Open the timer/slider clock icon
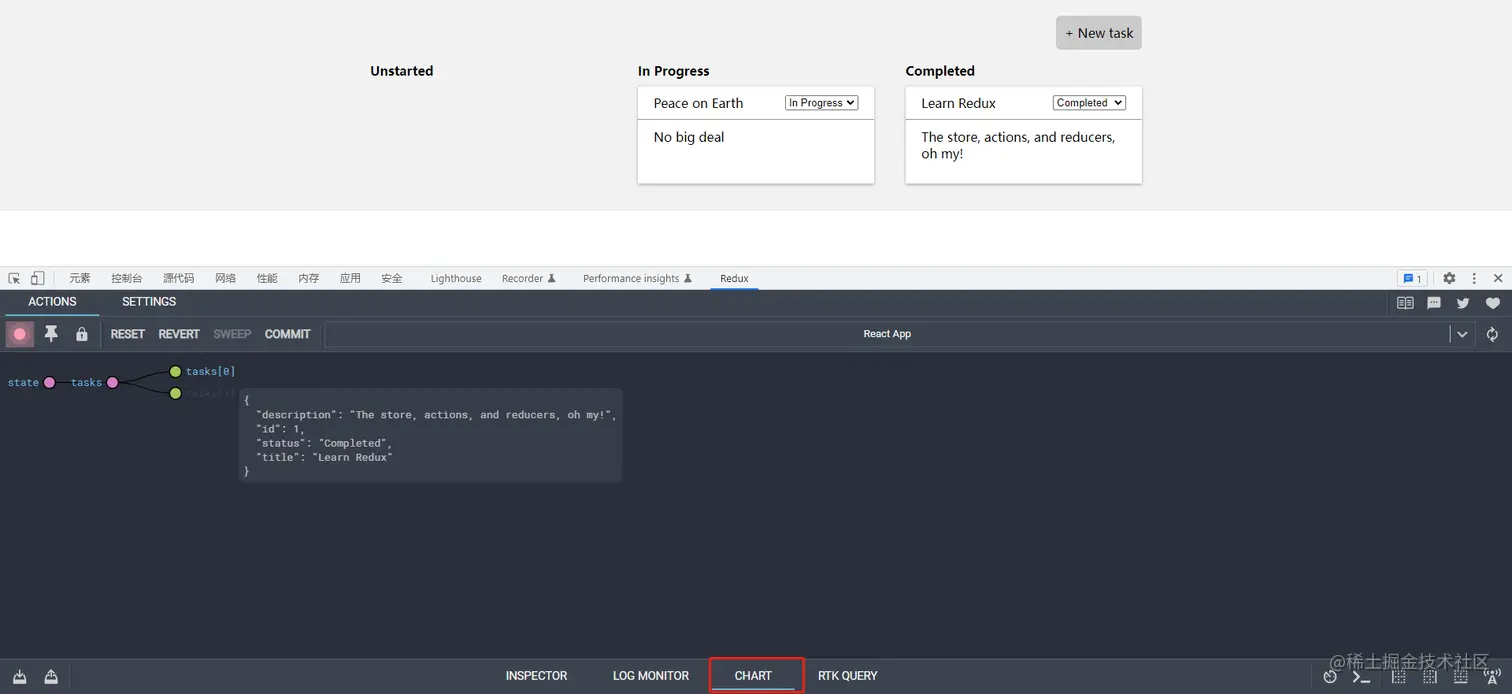The height and width of the screenshot is (694, 1512). 1330,677
